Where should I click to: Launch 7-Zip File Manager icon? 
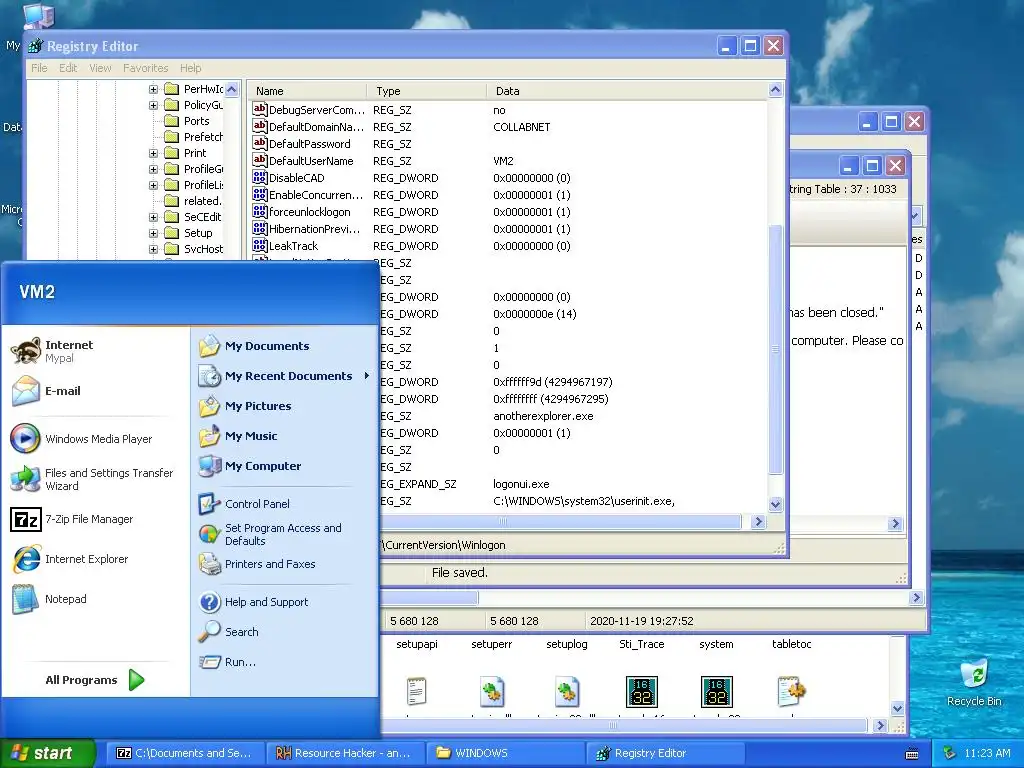25,519
